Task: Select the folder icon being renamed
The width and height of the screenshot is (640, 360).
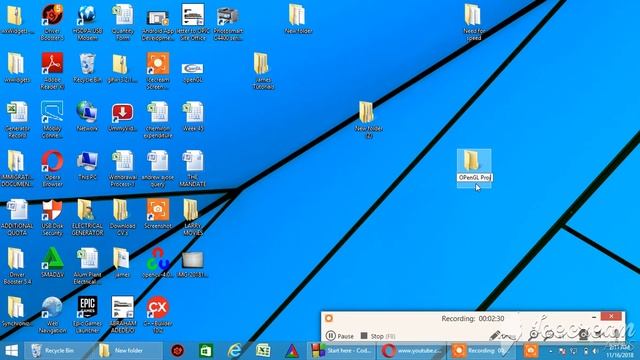Action: point(472,160)
